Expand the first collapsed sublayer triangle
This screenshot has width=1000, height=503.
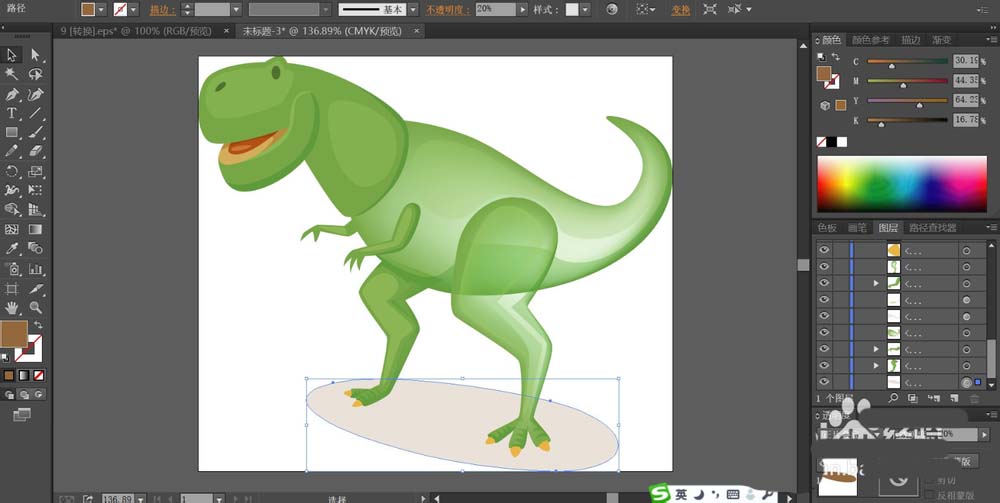(x=876, y=284)
